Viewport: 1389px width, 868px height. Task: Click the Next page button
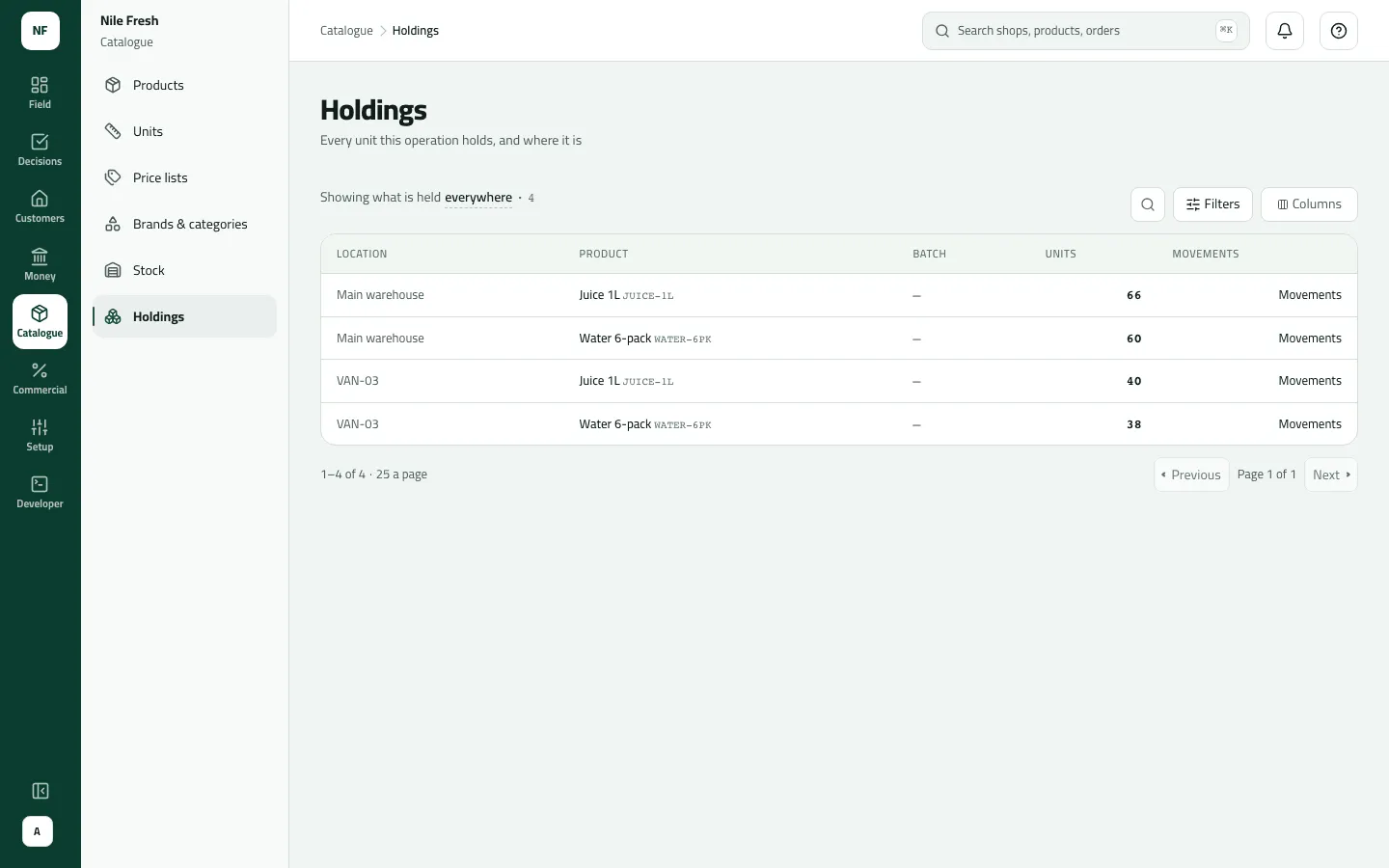click(x=1331, y=475)
